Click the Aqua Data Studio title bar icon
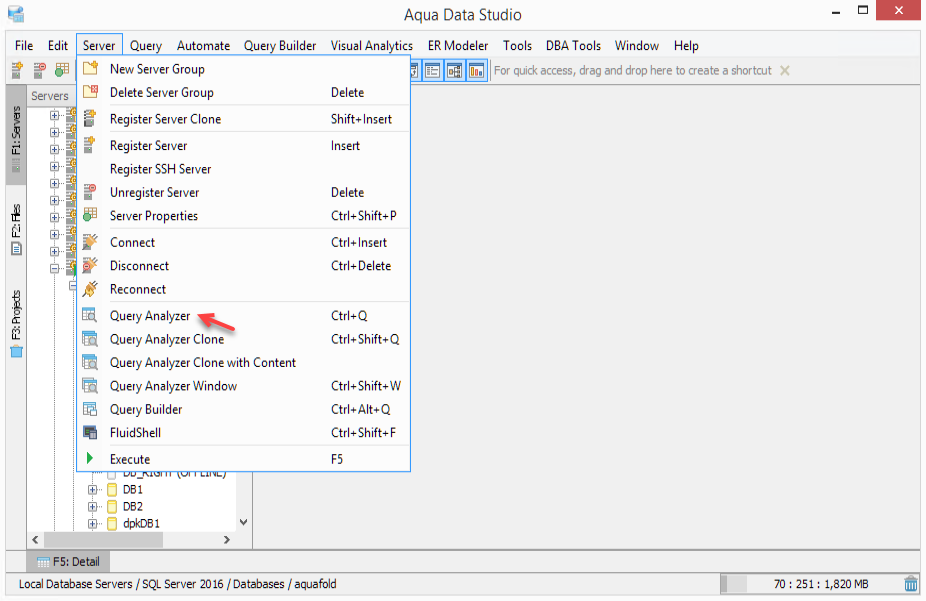Image resolution: width=926 pixels, height=601 pixels. pos(15,14)
